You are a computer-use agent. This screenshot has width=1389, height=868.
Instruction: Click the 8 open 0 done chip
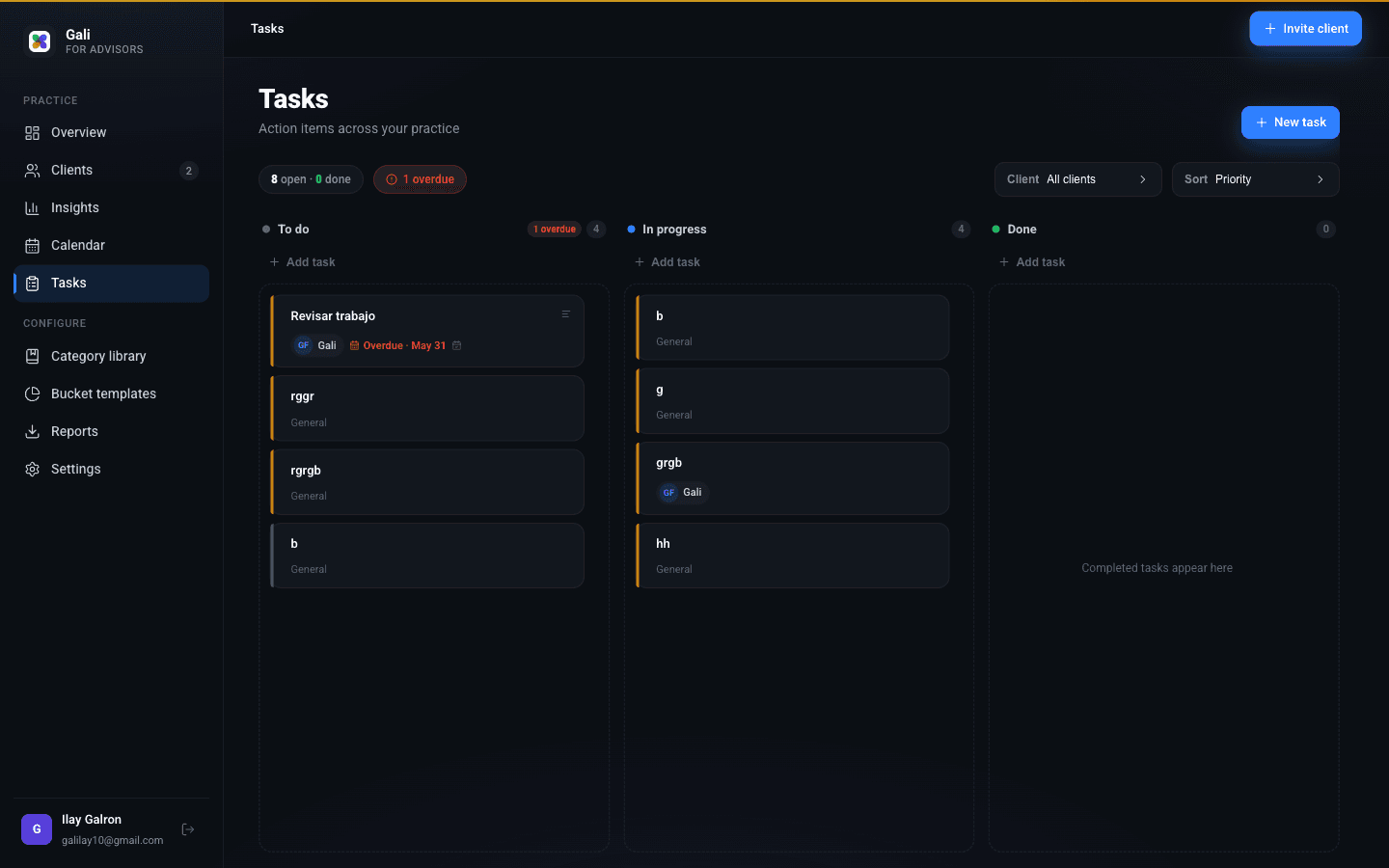coord(311,179)
